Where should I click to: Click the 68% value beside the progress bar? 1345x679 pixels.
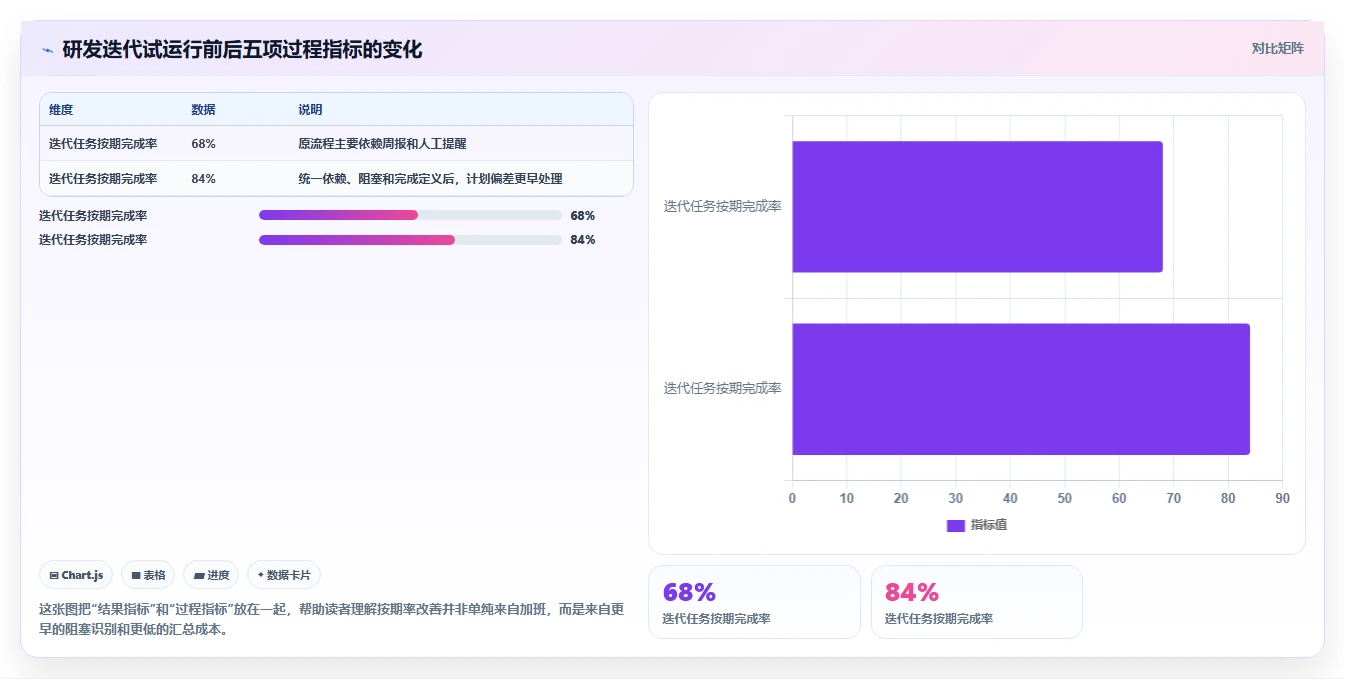[583, 216]
